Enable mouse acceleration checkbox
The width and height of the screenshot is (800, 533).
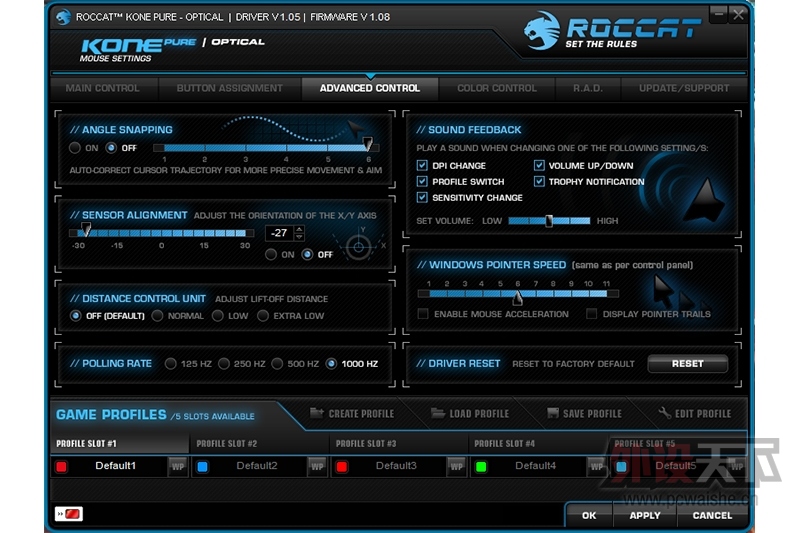(x=422, y=314)
